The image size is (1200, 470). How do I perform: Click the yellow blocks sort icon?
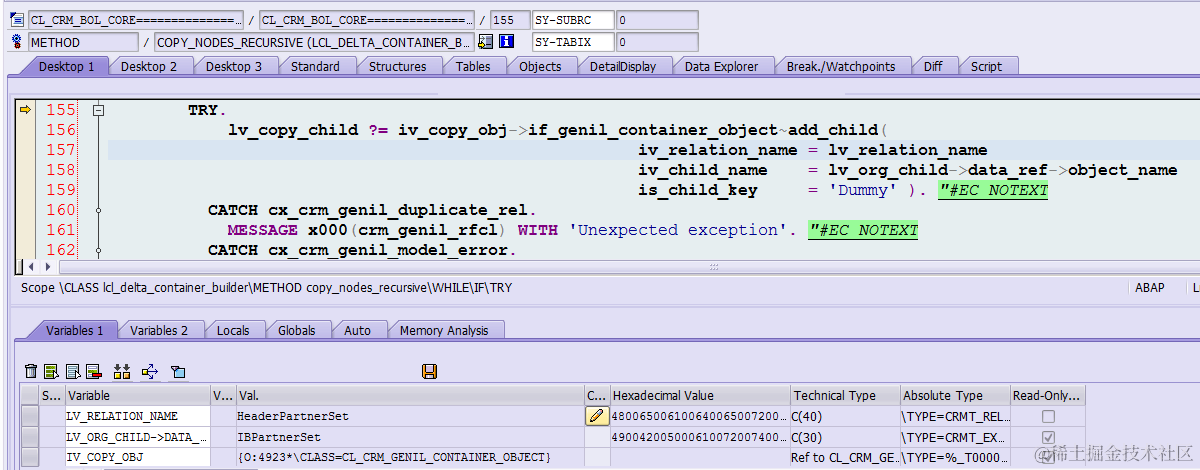tap(122, 372)
